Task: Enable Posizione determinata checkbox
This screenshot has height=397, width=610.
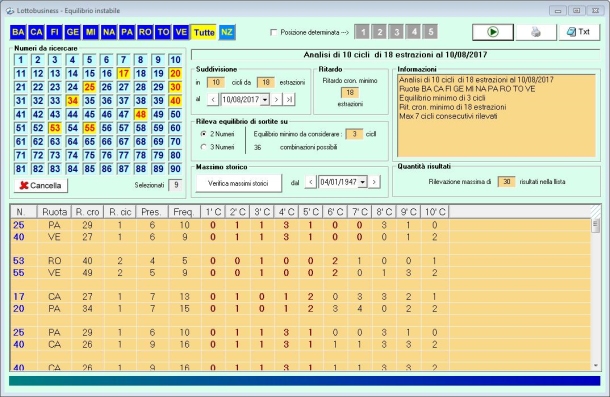Action: pyautogui.click(x=273, y=32)
